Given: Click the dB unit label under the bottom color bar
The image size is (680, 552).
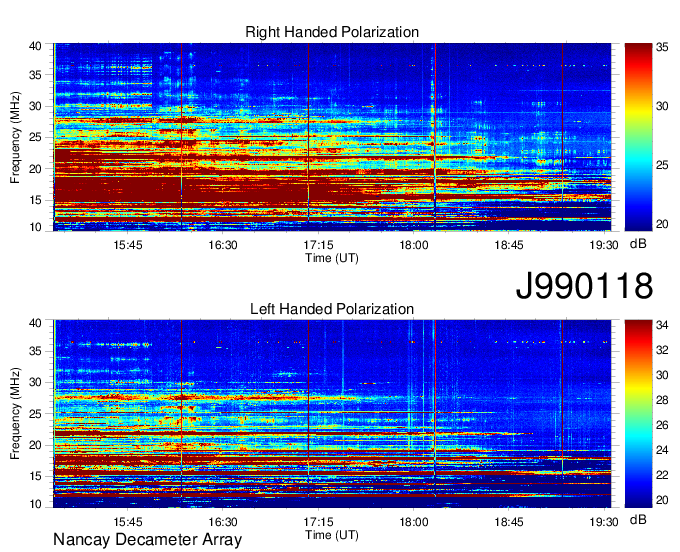Looking at the screenshot, I should (638, 519).
